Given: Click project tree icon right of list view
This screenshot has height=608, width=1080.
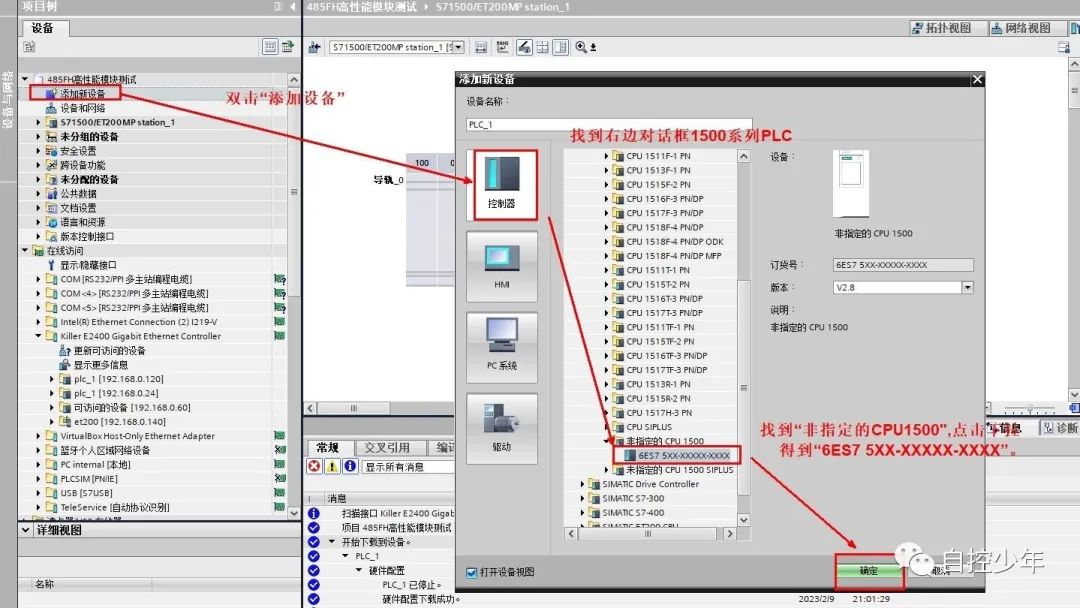Looking at the screenshot, I should 287,47.
